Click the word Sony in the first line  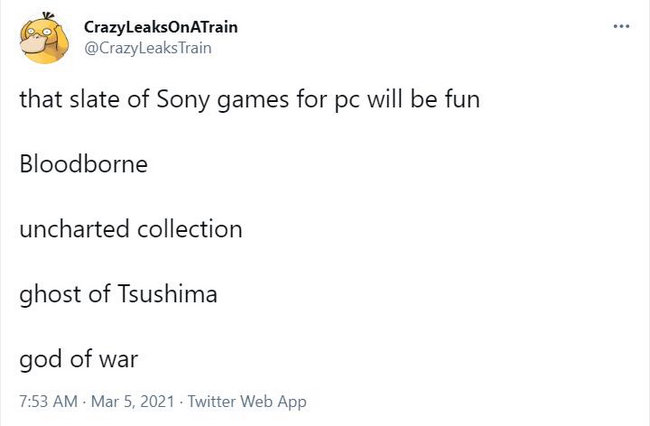(x=183, y=101)
